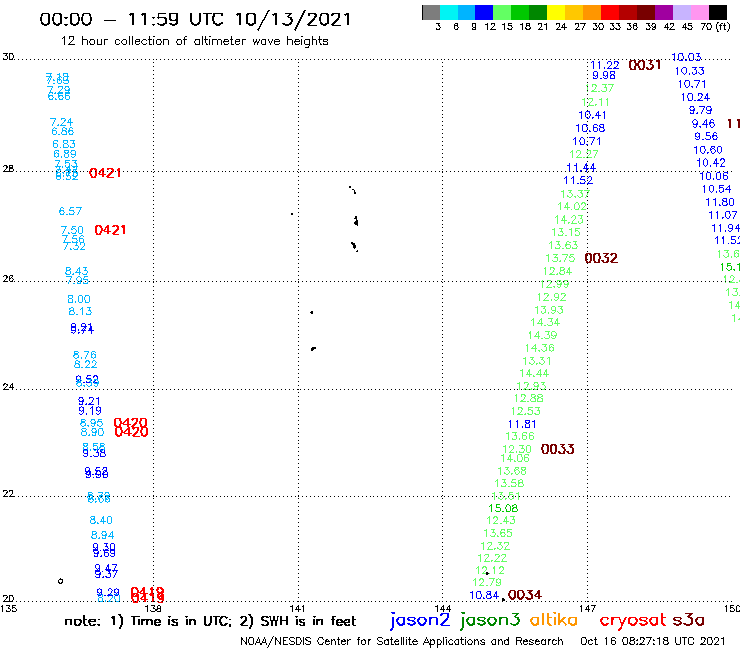740x650 pixels.
Task: Select the time stamp '0033'
Action: coord(557,449)
